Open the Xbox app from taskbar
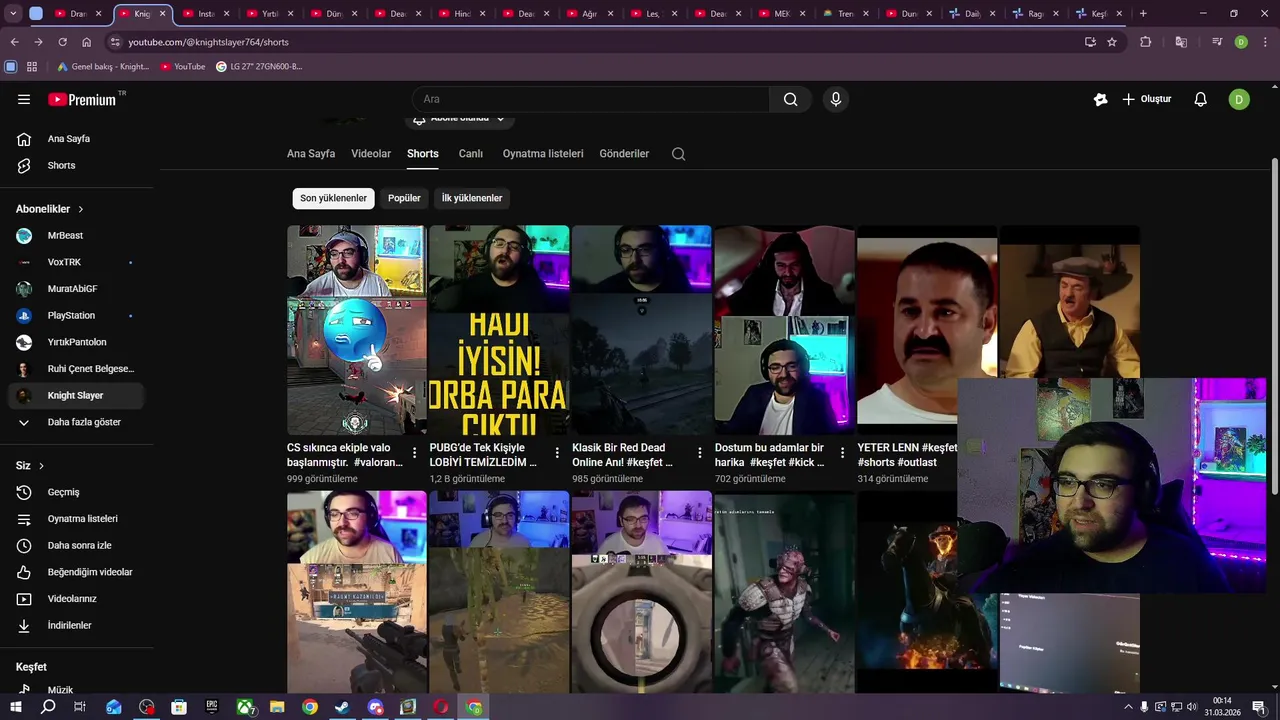 [x=244, y=707]
